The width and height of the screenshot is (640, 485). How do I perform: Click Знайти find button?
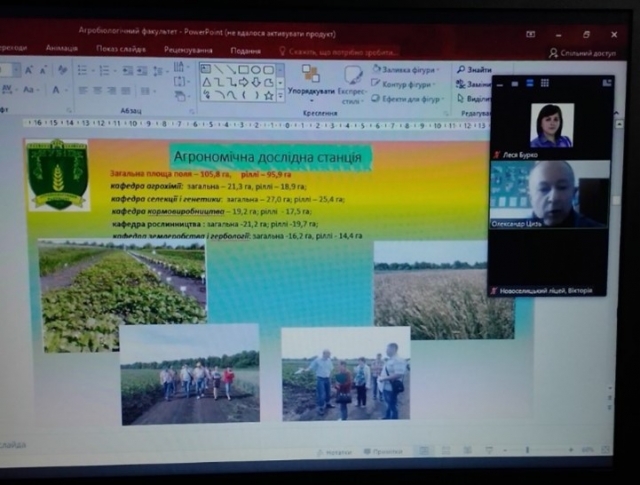[x=474, y=70]
